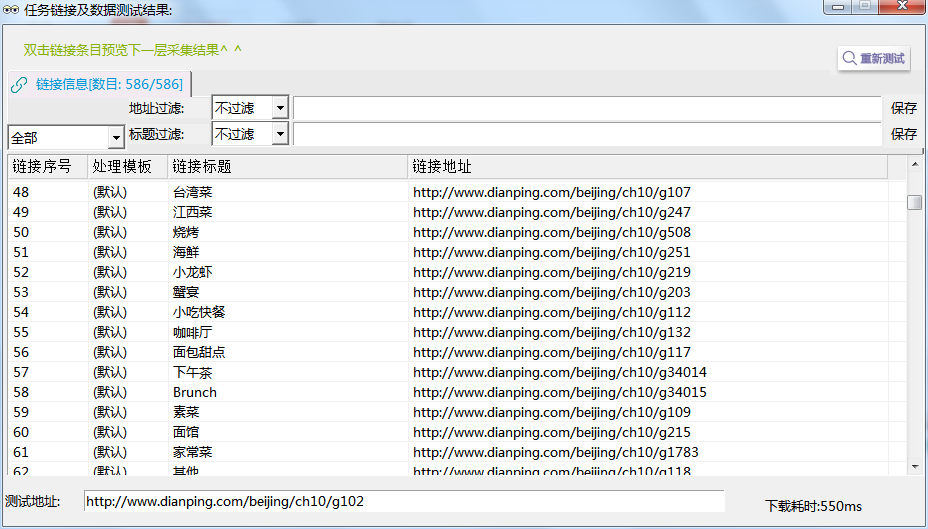Viewport: 928px width, 529px height.
Task: Click URL ending in g34015
Action: coord(560,392)
